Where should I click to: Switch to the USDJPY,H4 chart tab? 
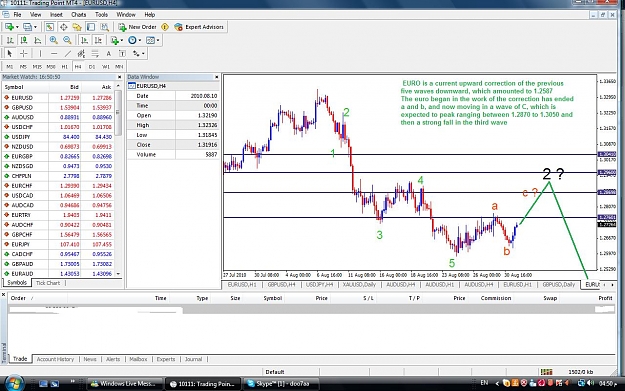click(318, 285)
